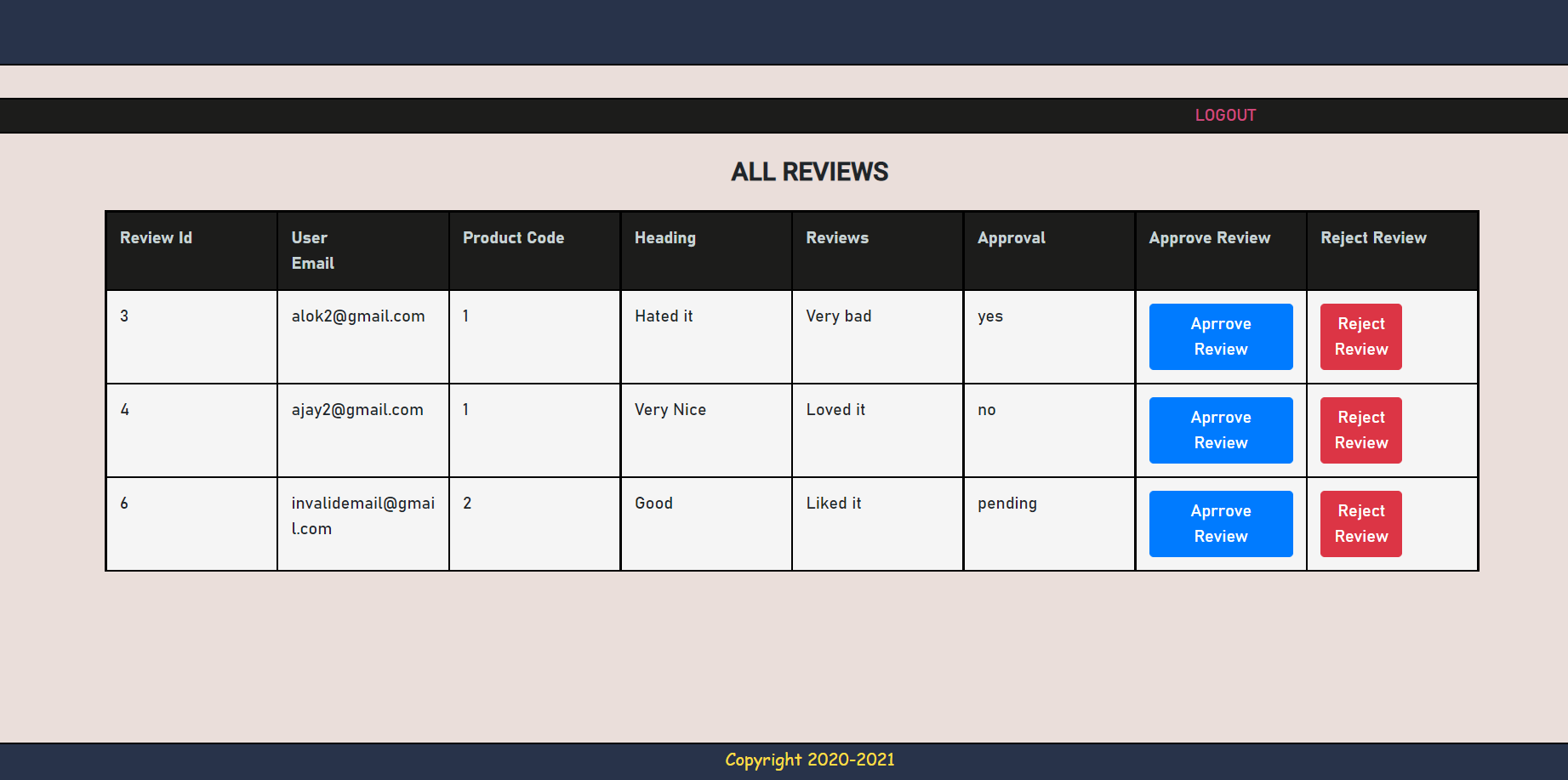This screenshot has height=780, width=1568.
Task: Click the LOGOUT link
Action: 1225,115
